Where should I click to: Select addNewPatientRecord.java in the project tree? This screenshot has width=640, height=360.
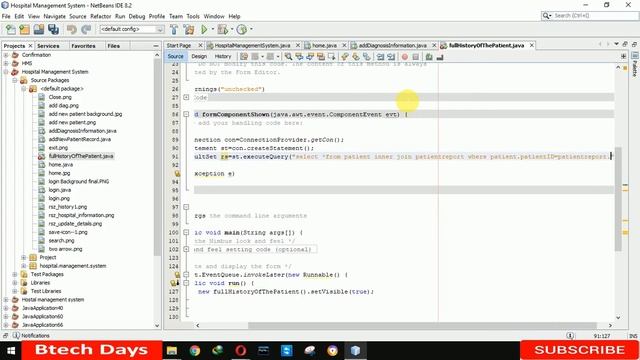tap(80, 139)
